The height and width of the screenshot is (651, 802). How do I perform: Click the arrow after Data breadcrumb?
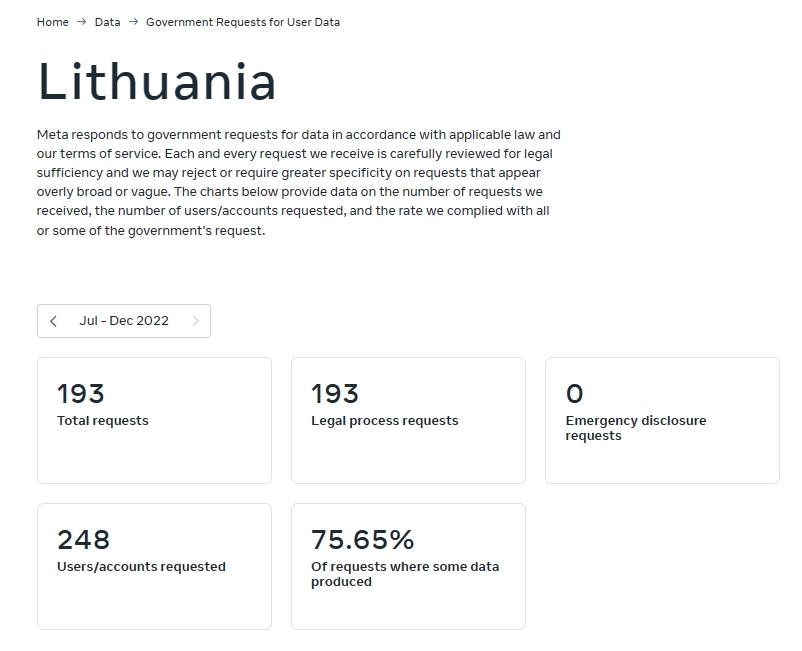click(133, 22)
